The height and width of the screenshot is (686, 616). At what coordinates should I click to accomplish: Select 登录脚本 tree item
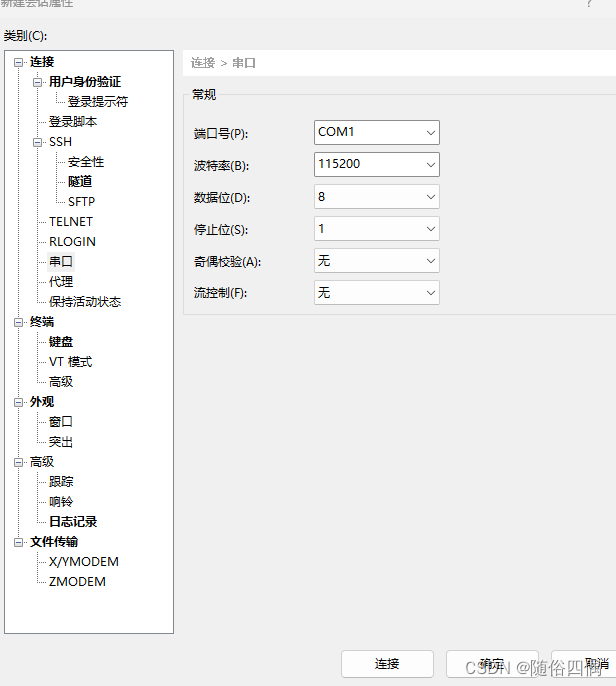(x=73, y=122)
